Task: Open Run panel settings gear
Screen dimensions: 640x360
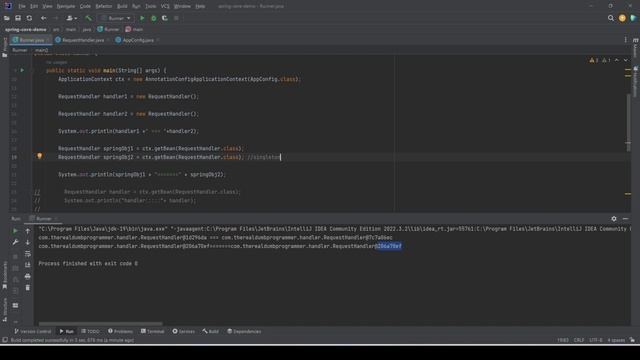Action: click(614, 219)
